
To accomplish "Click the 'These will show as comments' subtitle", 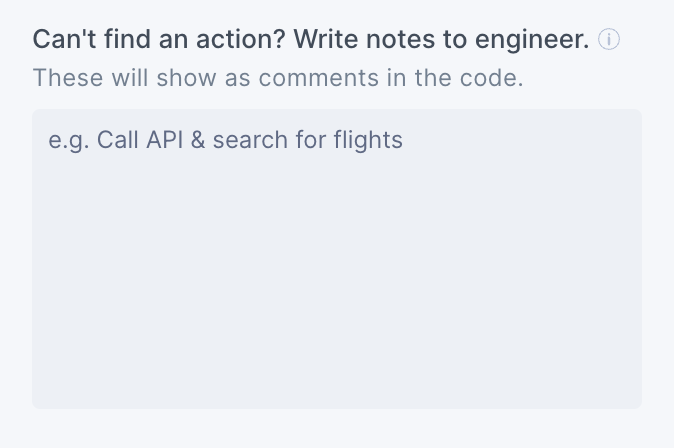I will [x=277, y=78].
